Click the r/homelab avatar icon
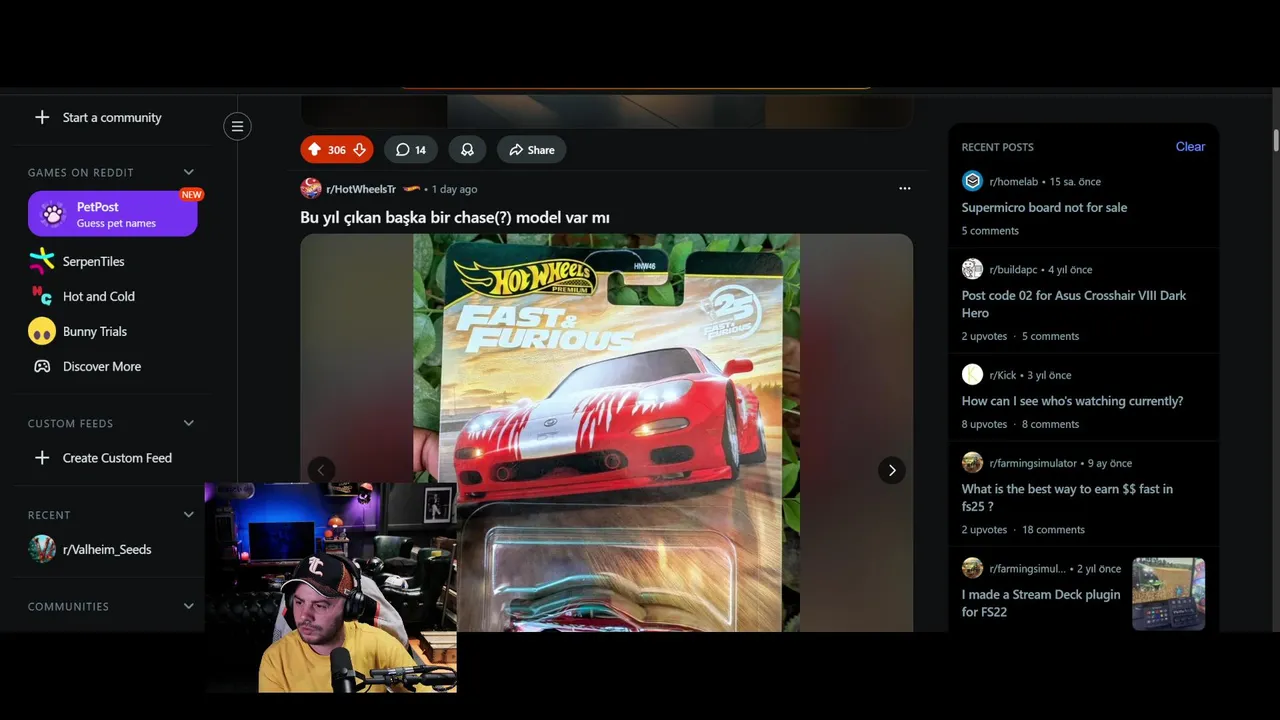This screenshot has height=720, width=1280. point(972,181)
